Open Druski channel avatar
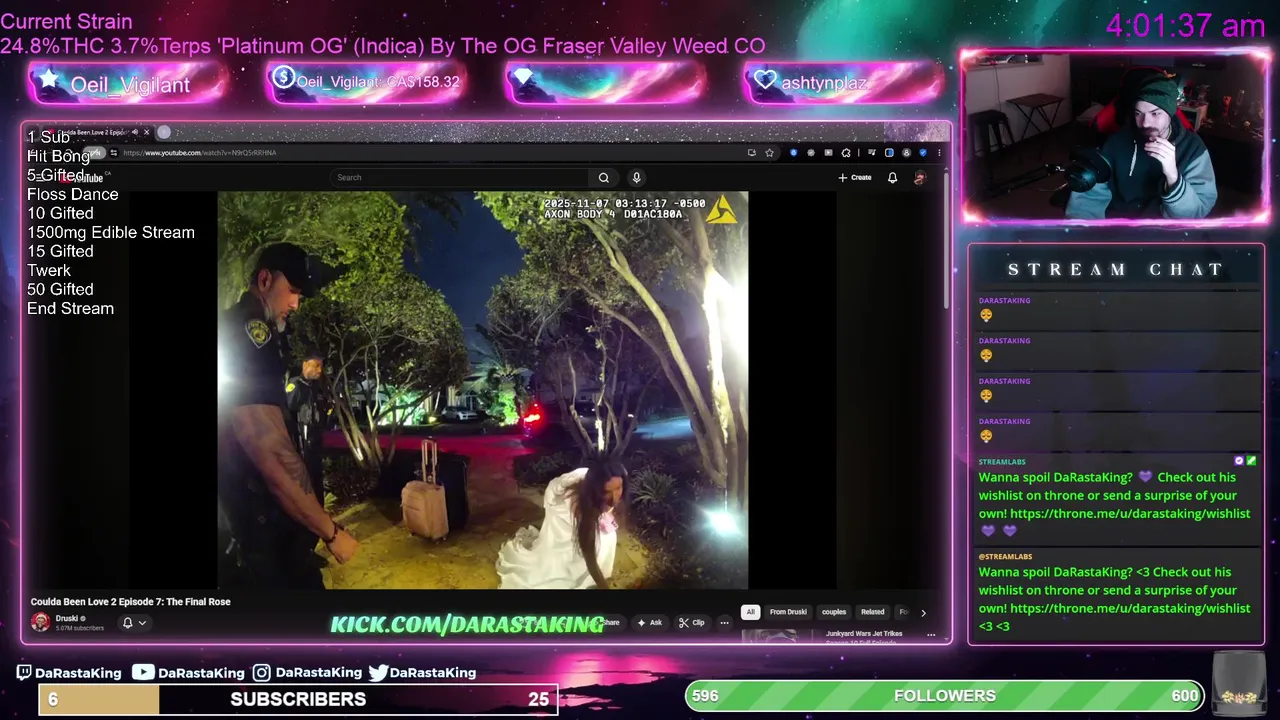Image resolution: width=1280 pixels, height=720 pixels. [40, 622]
